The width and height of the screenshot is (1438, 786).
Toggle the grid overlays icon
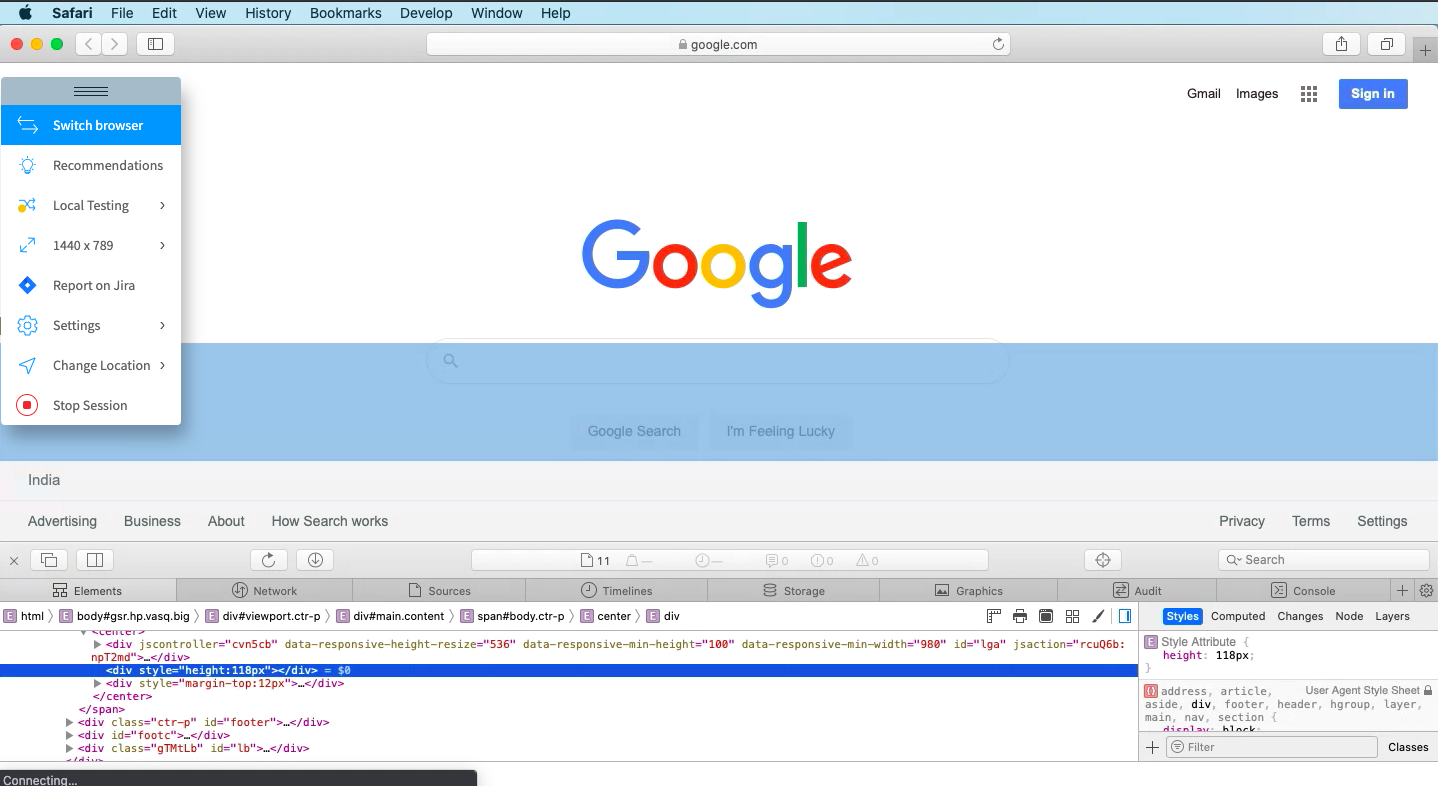tap(1072, 616)
